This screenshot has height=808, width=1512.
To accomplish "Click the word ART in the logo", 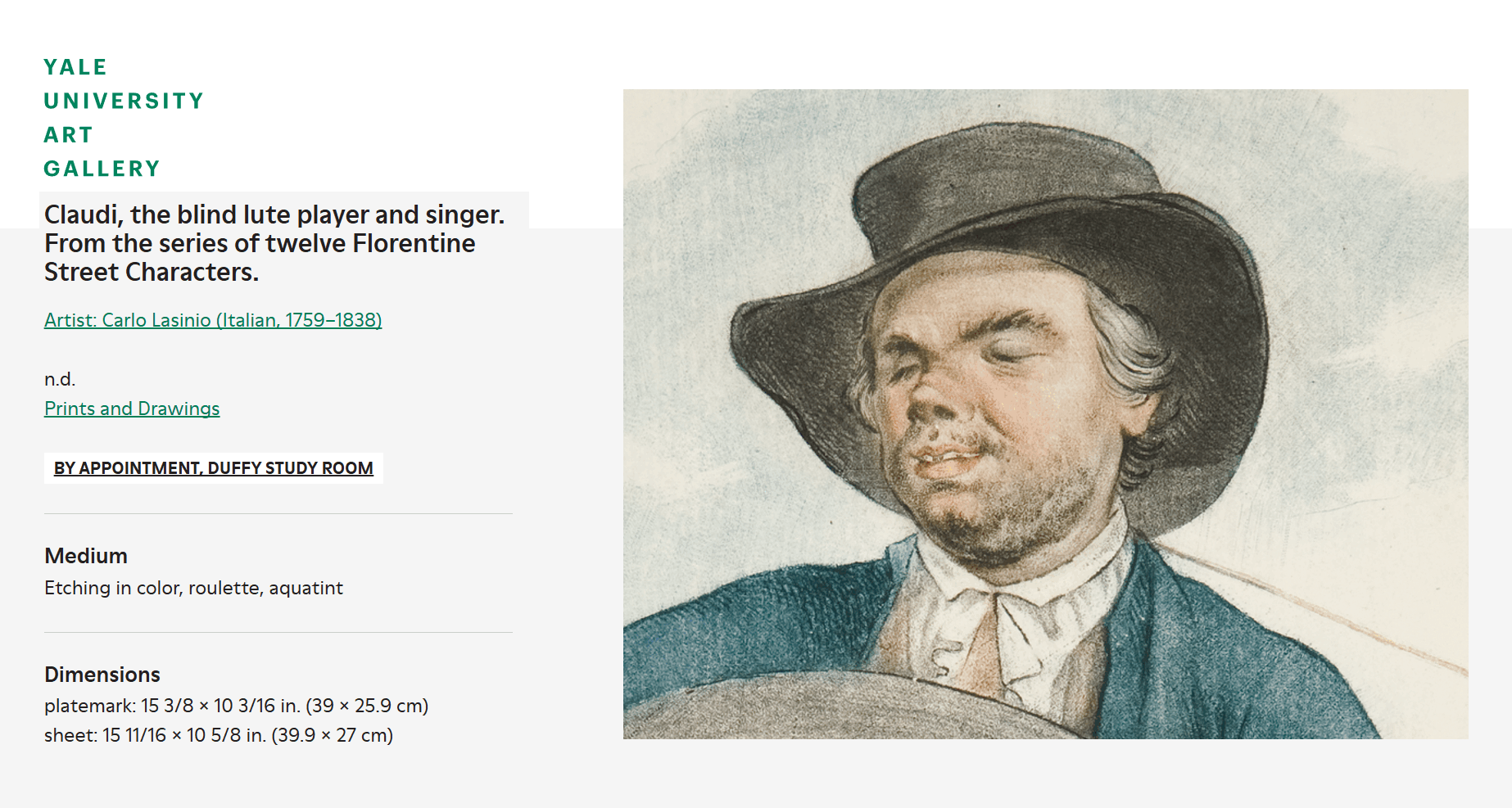I will pos(68,135).
